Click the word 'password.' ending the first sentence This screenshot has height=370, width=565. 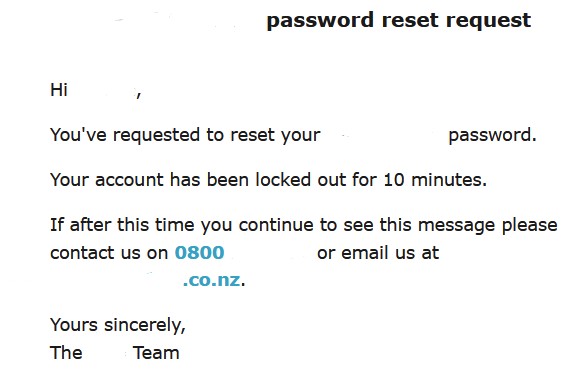[492, 136]
